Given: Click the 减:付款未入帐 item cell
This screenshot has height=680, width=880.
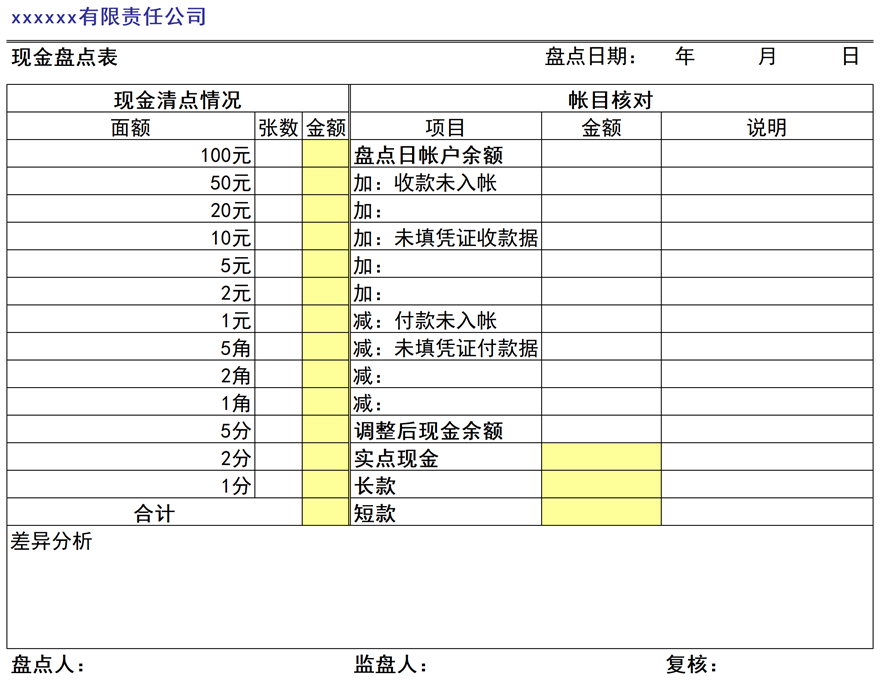Looking at the screenshot, I should point(446,319).
